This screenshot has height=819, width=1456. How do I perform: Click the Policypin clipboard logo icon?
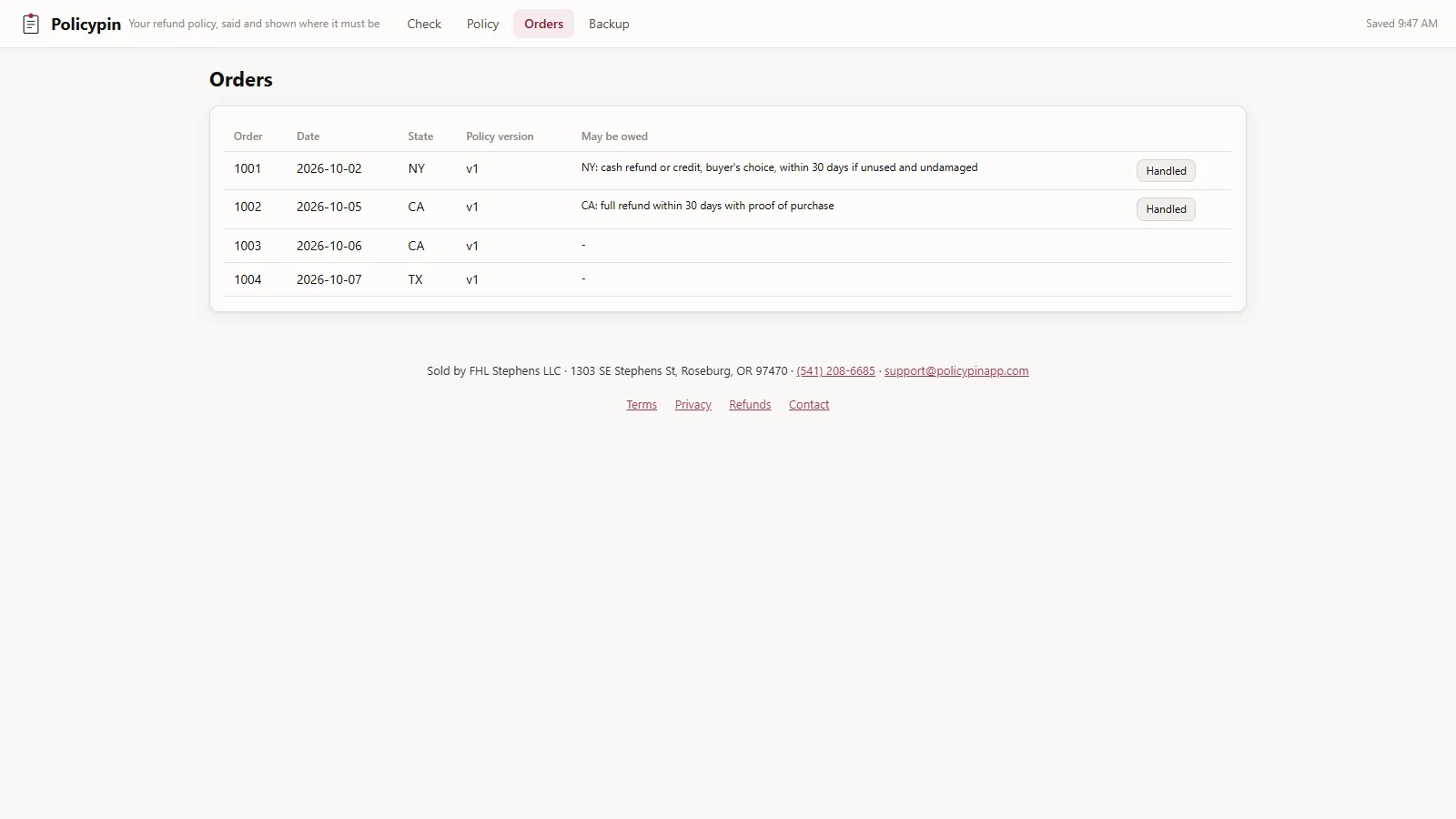(31, 24)
